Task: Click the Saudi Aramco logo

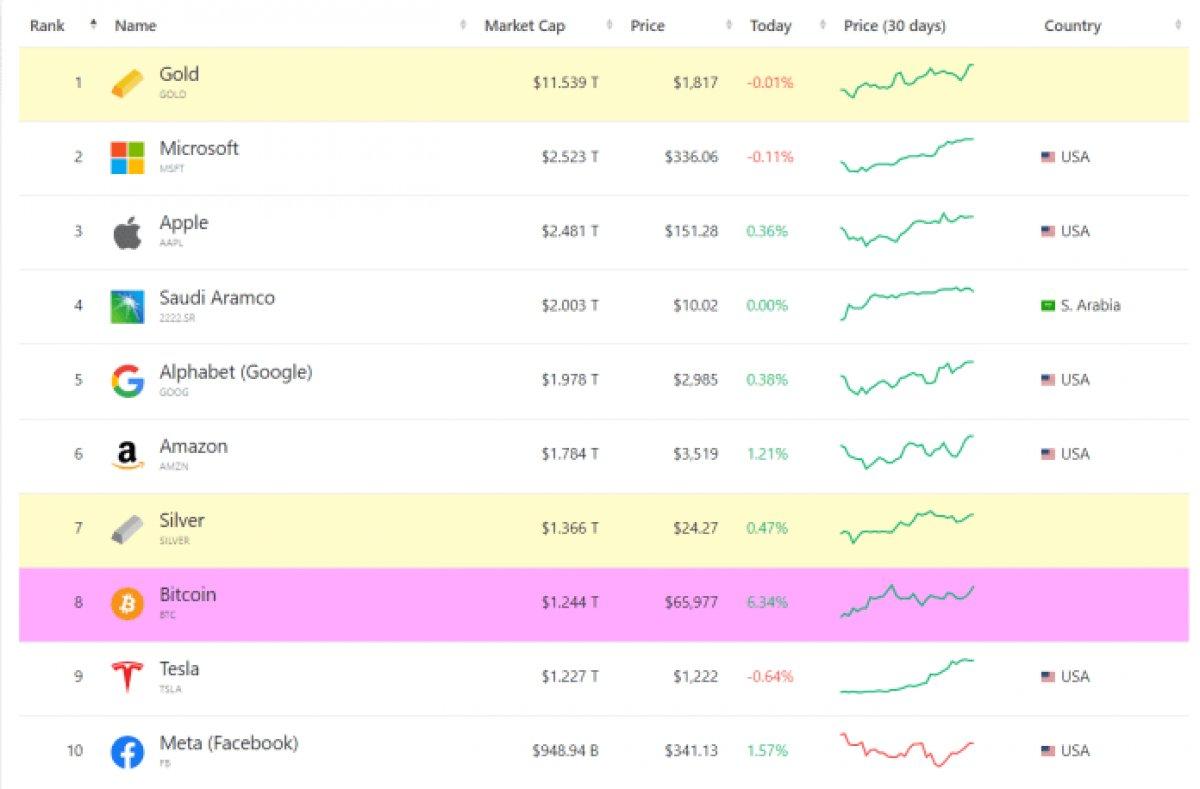Action: pyautogui.click(x=127, y=306)
